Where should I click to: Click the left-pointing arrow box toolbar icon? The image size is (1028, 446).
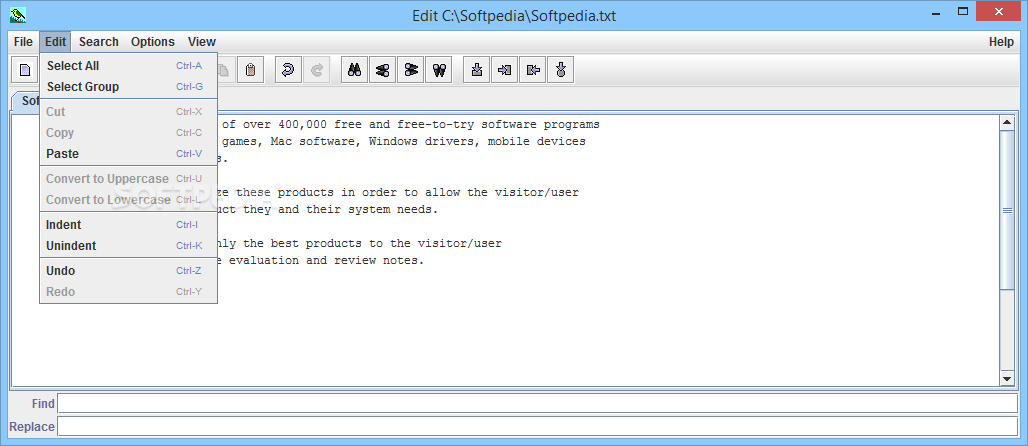[533, 70]
